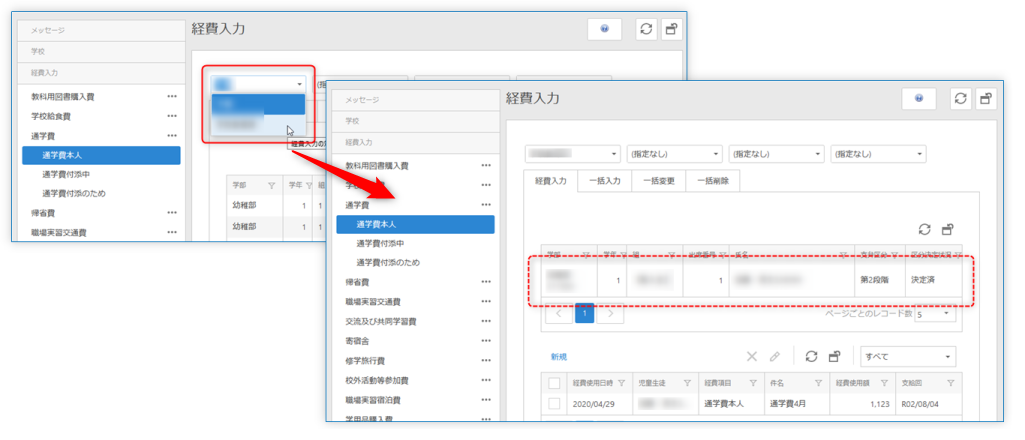Click the 第2段階 cell in the student row
The image size is (1025, 440).
click(880, 279)
